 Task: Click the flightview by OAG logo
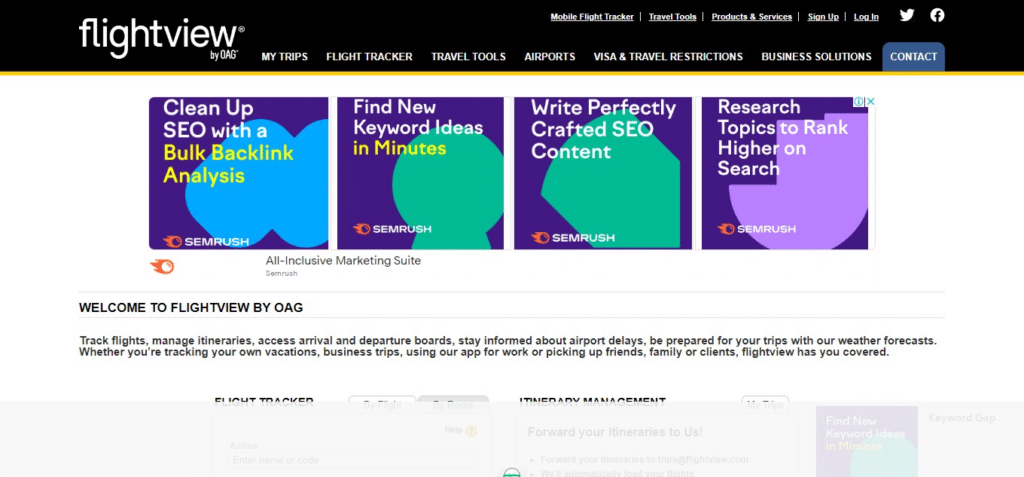click(x=161, y=39)
